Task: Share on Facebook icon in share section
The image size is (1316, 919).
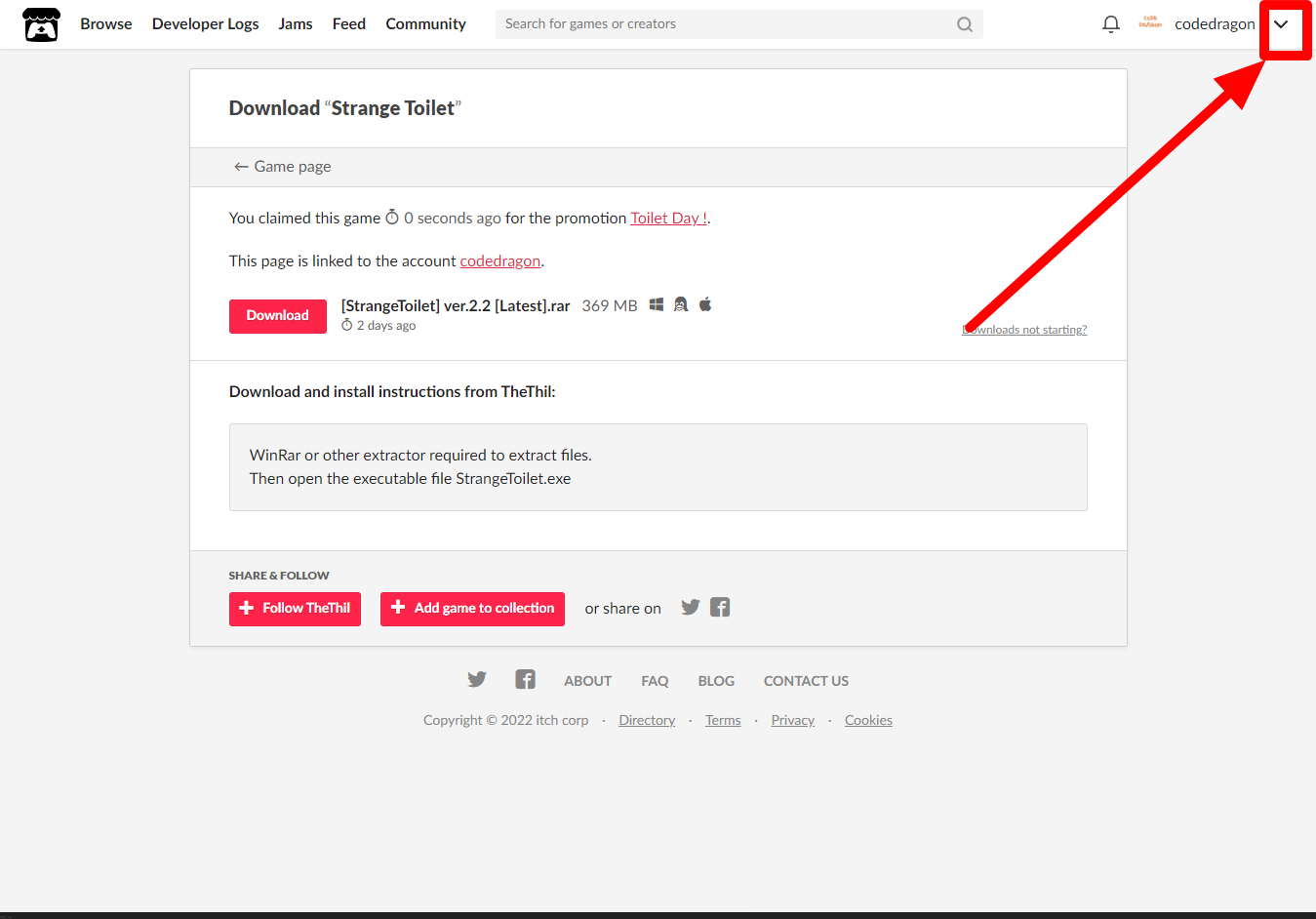Action: click(x=720, y=608)
